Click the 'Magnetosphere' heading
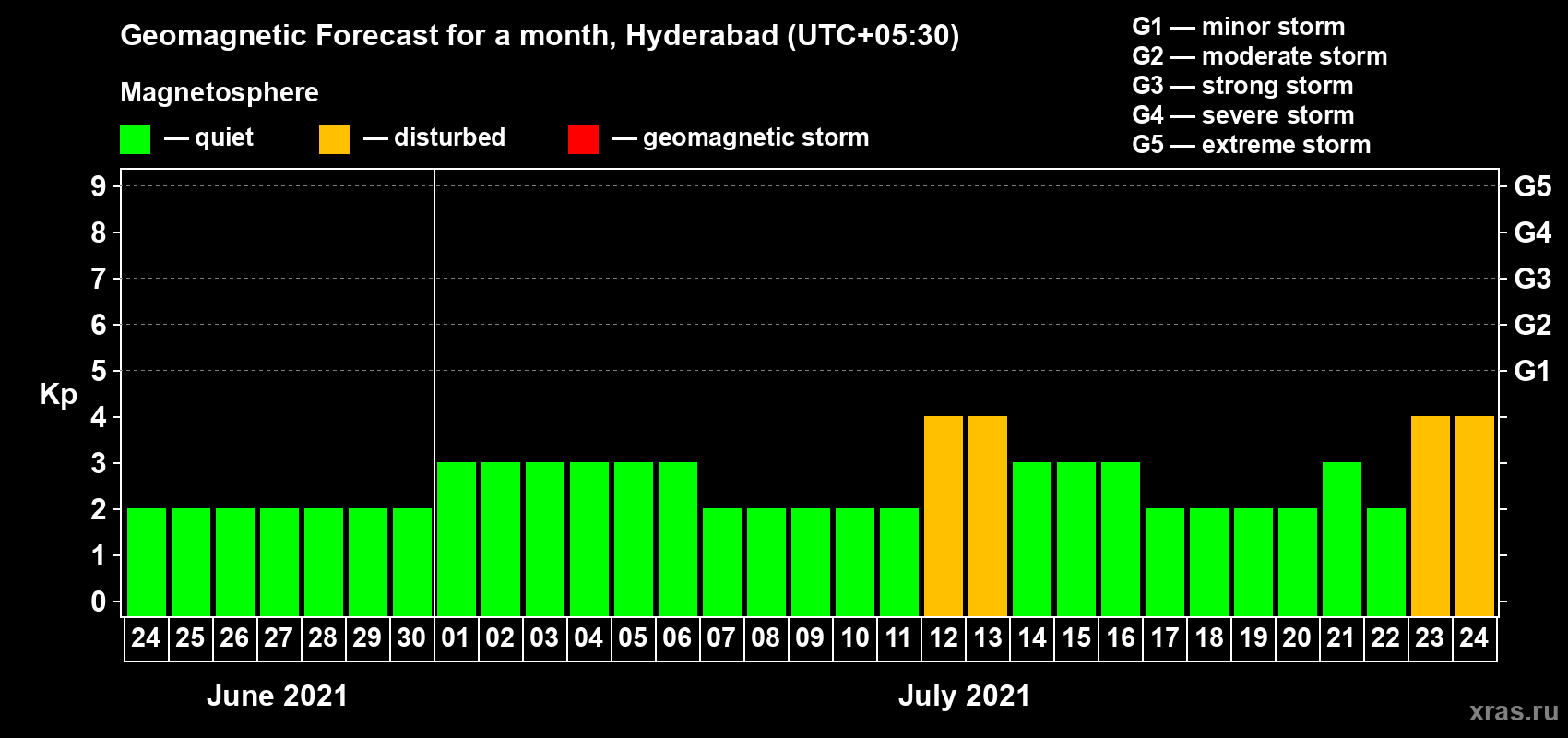1568x738 pixels. click(x=220, y=92)
